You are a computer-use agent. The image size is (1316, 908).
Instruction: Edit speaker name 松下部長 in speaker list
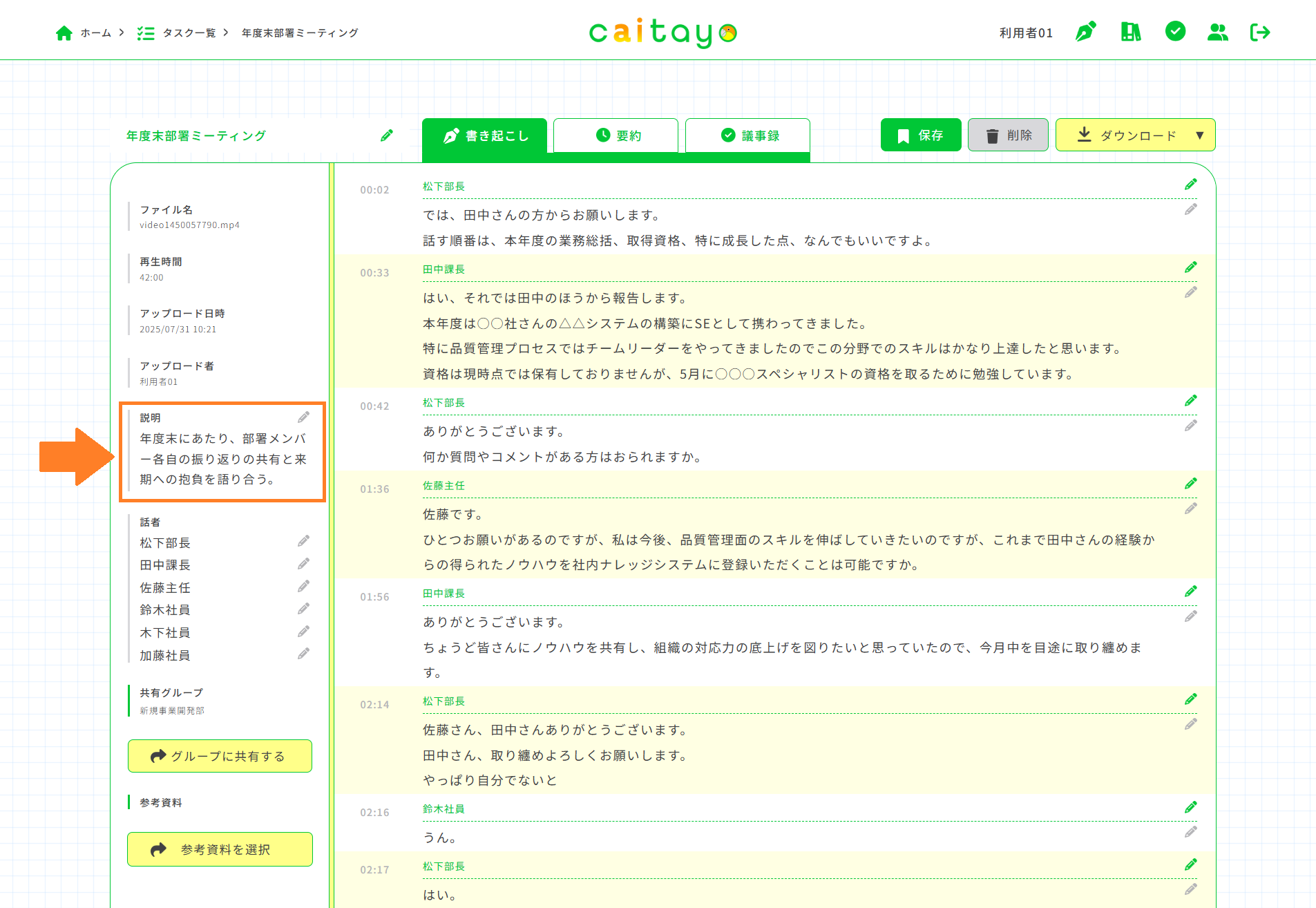click(x=303, y=541)
